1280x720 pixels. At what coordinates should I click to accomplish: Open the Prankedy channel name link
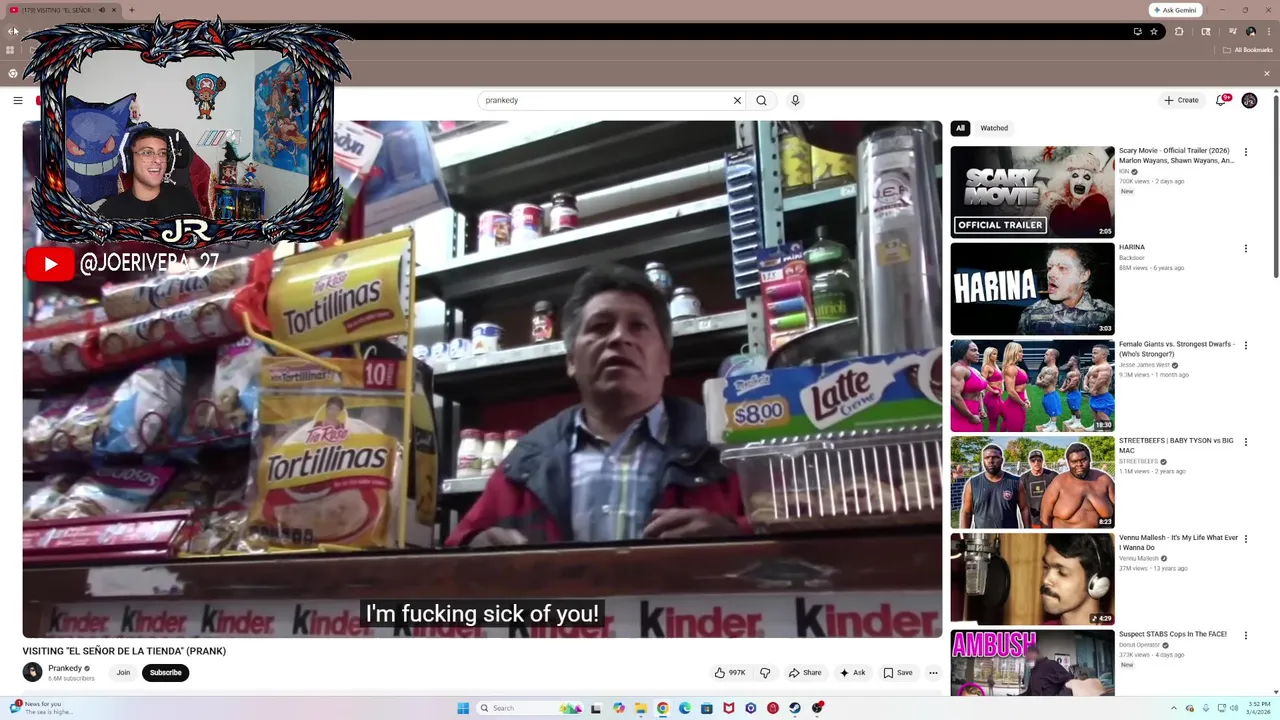[65, 668]
